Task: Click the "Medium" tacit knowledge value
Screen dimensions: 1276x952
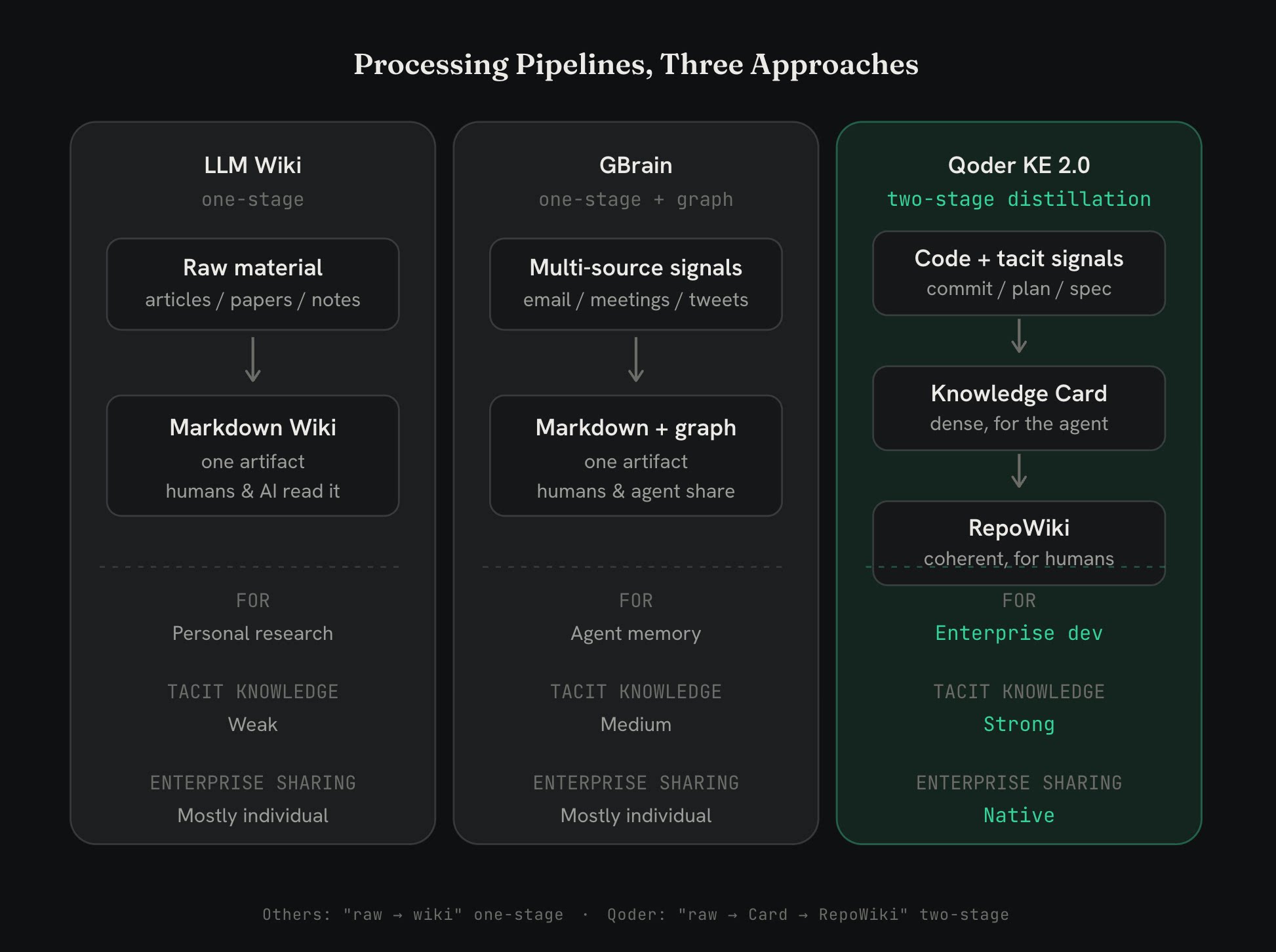Action: point(636,724)
